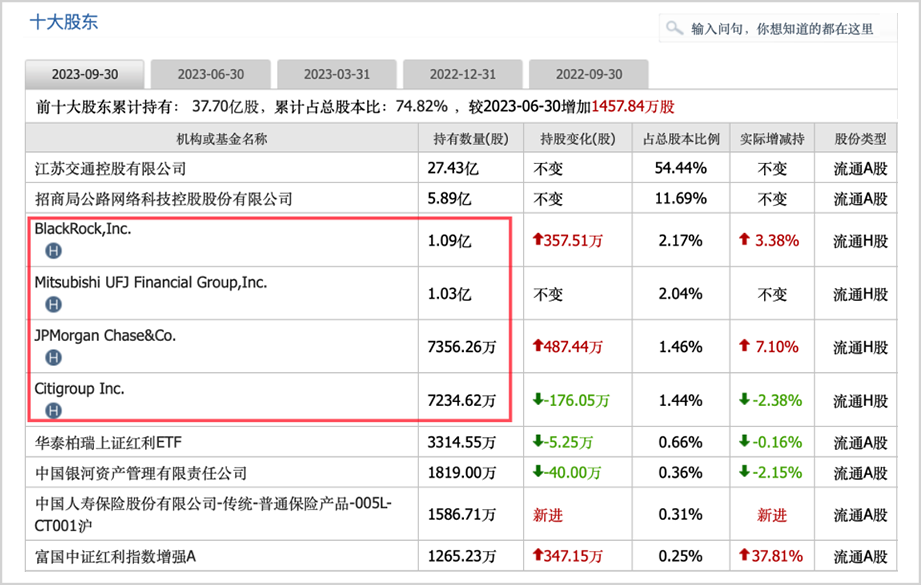This screenshot has width=921, height=585.
Task: Click red up arrow beside 357.51万
Action: click(x=538, y=241)
